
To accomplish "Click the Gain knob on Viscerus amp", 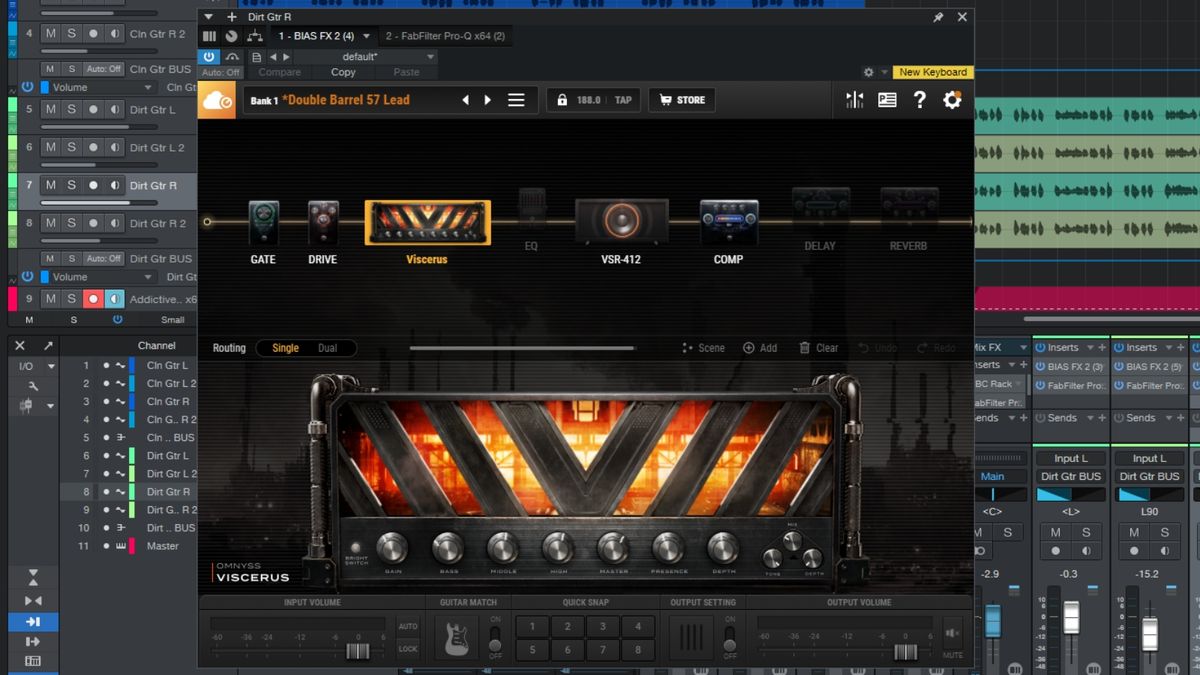I will [x=392, y=547].
